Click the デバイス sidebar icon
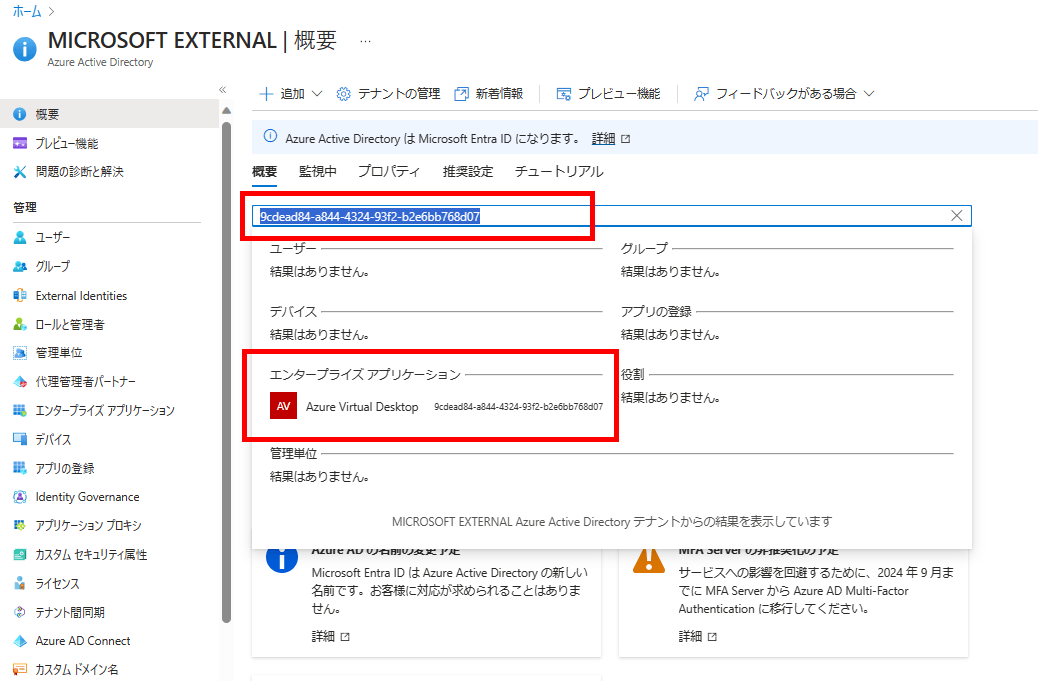The image size is (1038, 681). click(20, 439)
